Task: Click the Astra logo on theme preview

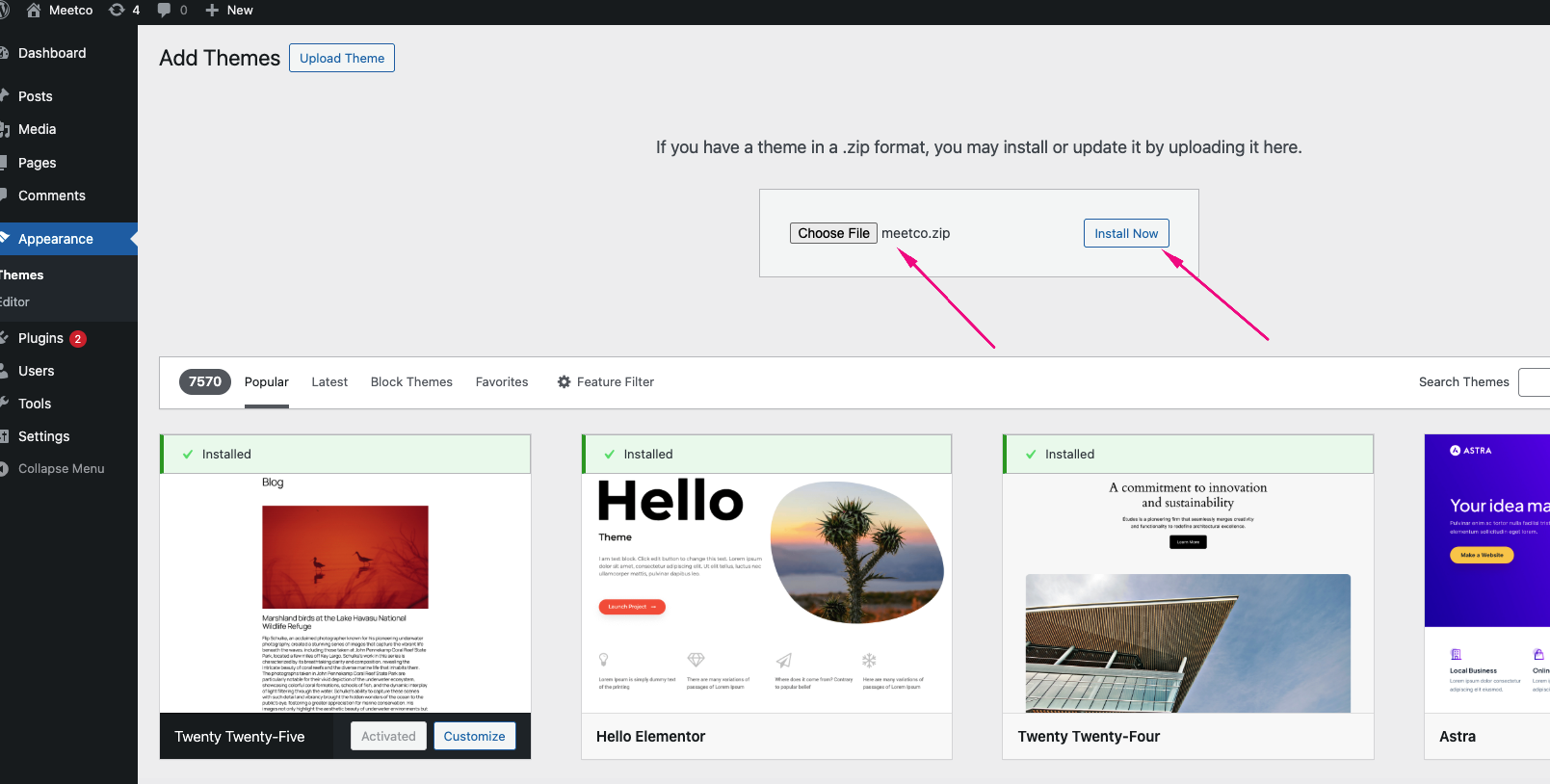Action: point(1470,451)
